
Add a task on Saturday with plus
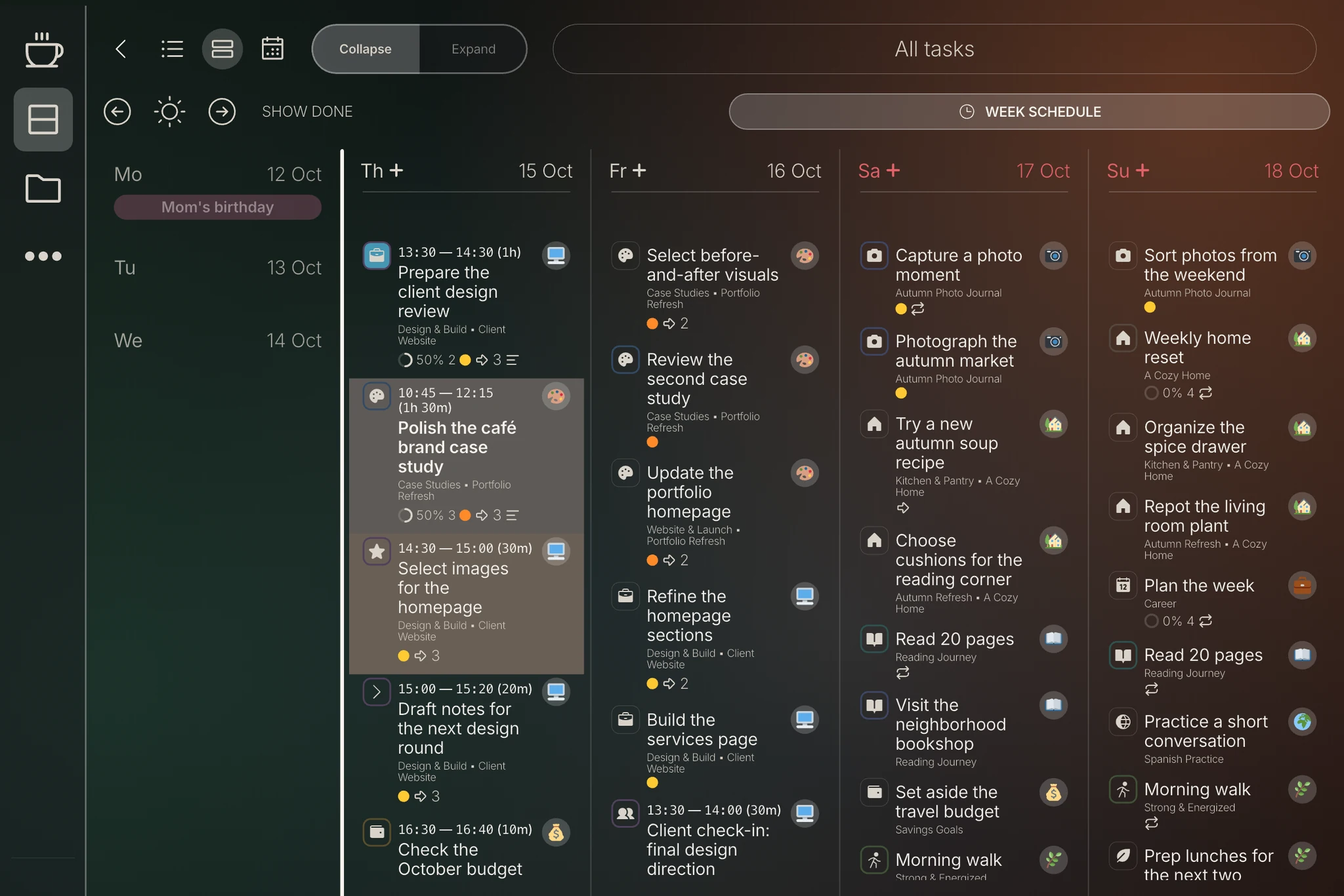coord(893,171)
